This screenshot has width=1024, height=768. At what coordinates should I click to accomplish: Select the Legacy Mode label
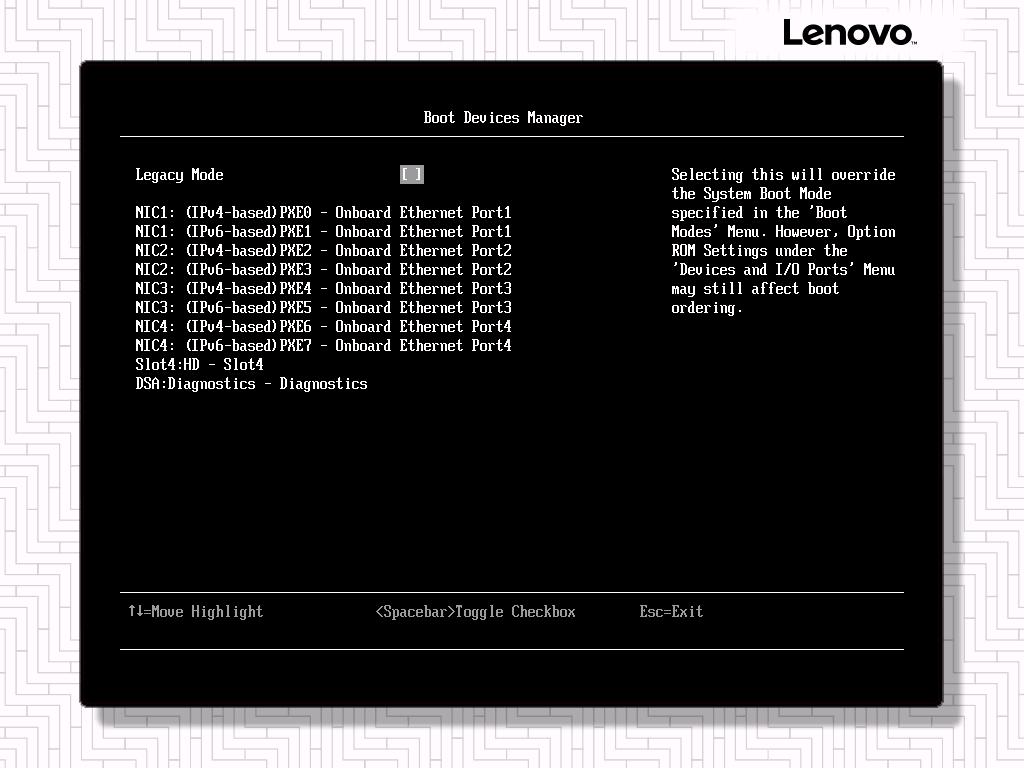179,175
